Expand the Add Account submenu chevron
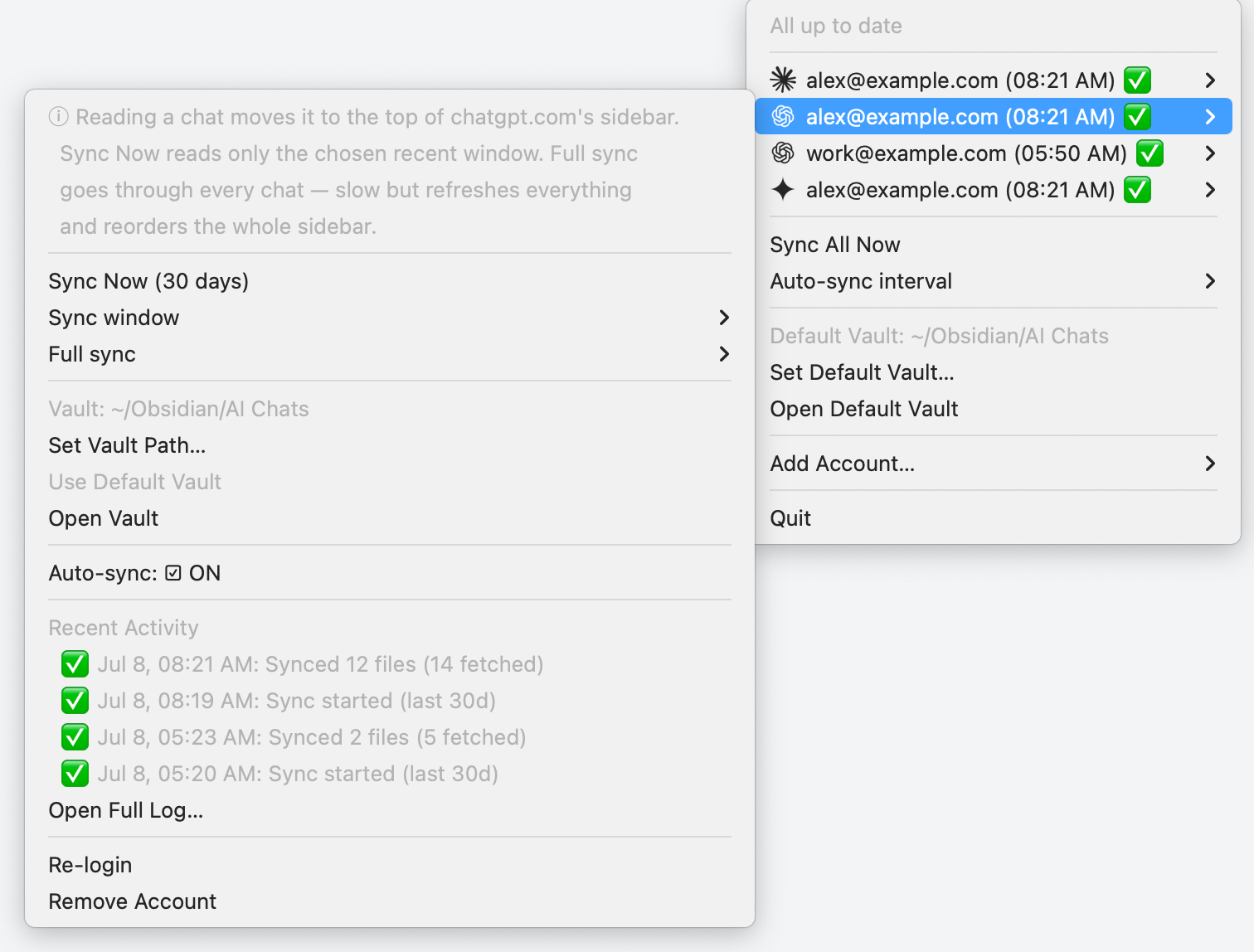 click(x=1210, y=464)
